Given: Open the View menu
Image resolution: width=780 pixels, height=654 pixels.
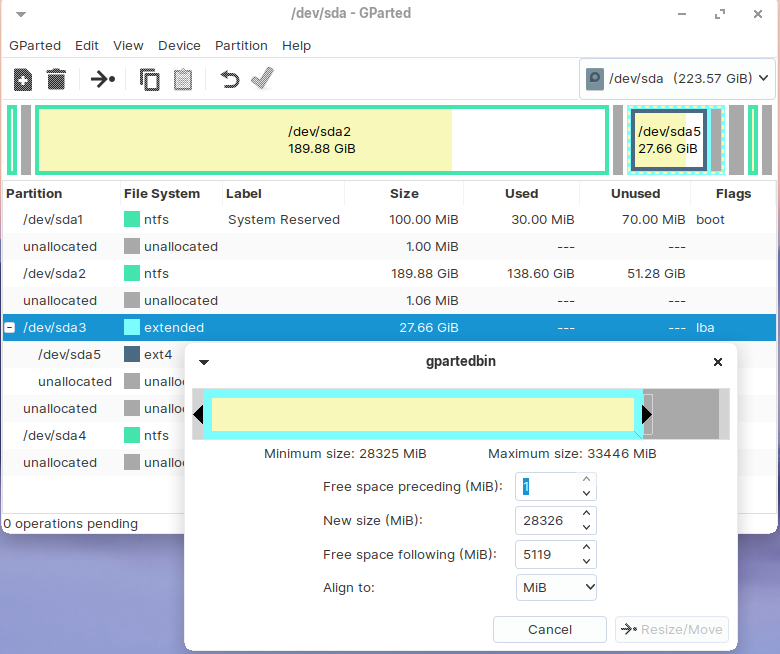Looking at the screenshot, I should coord(128,46).
